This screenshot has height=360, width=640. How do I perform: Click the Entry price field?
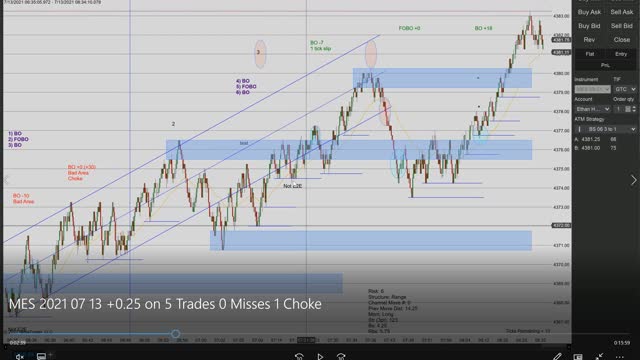click(x=621, y=54)
